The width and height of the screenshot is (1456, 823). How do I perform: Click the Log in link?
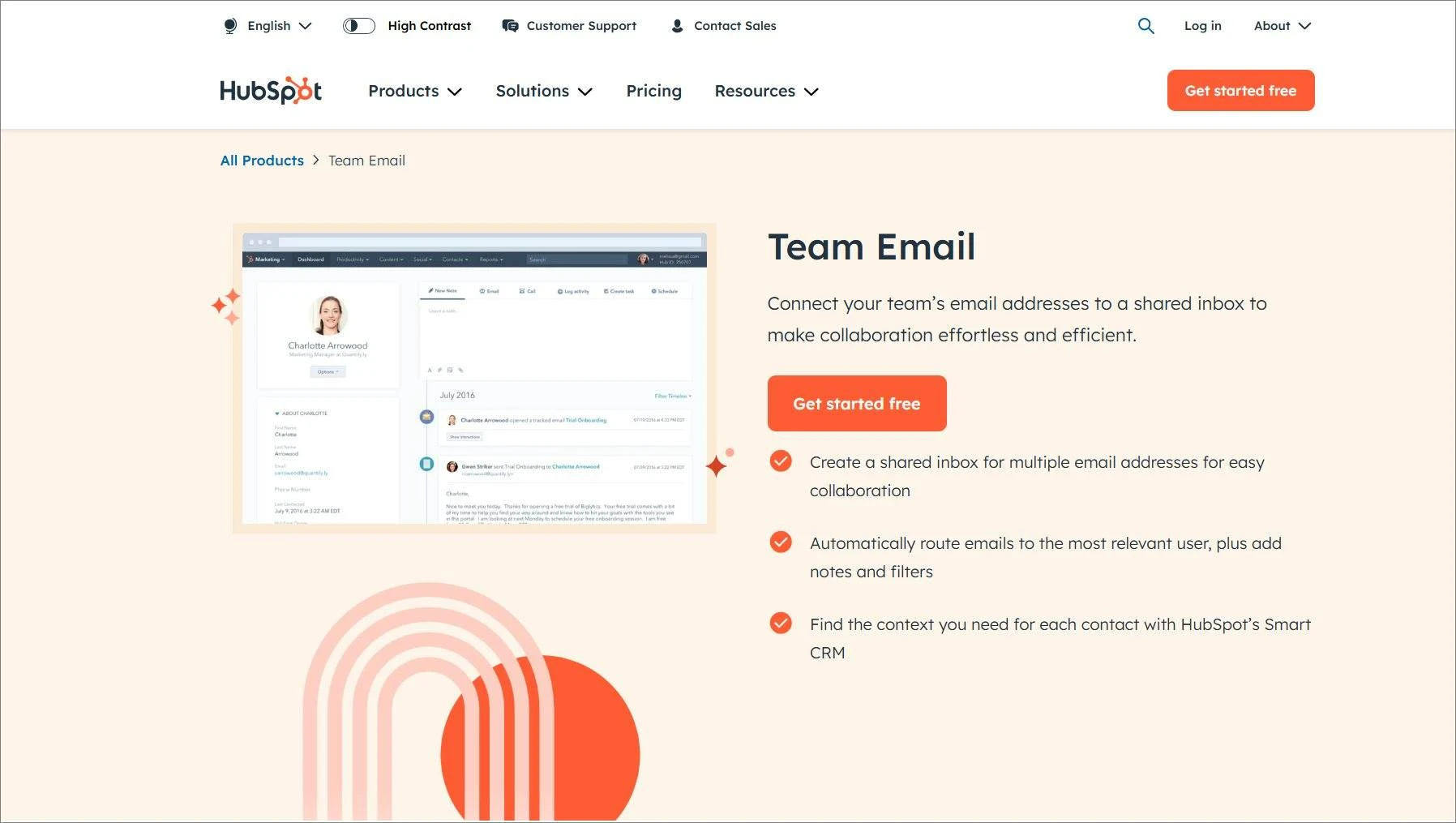coord(1202,26)
